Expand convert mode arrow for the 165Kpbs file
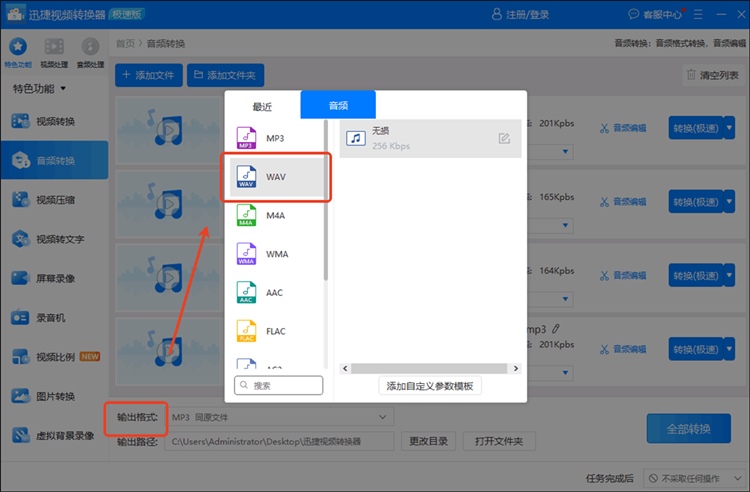Screen dimensions: 750x492 point(729,202)
